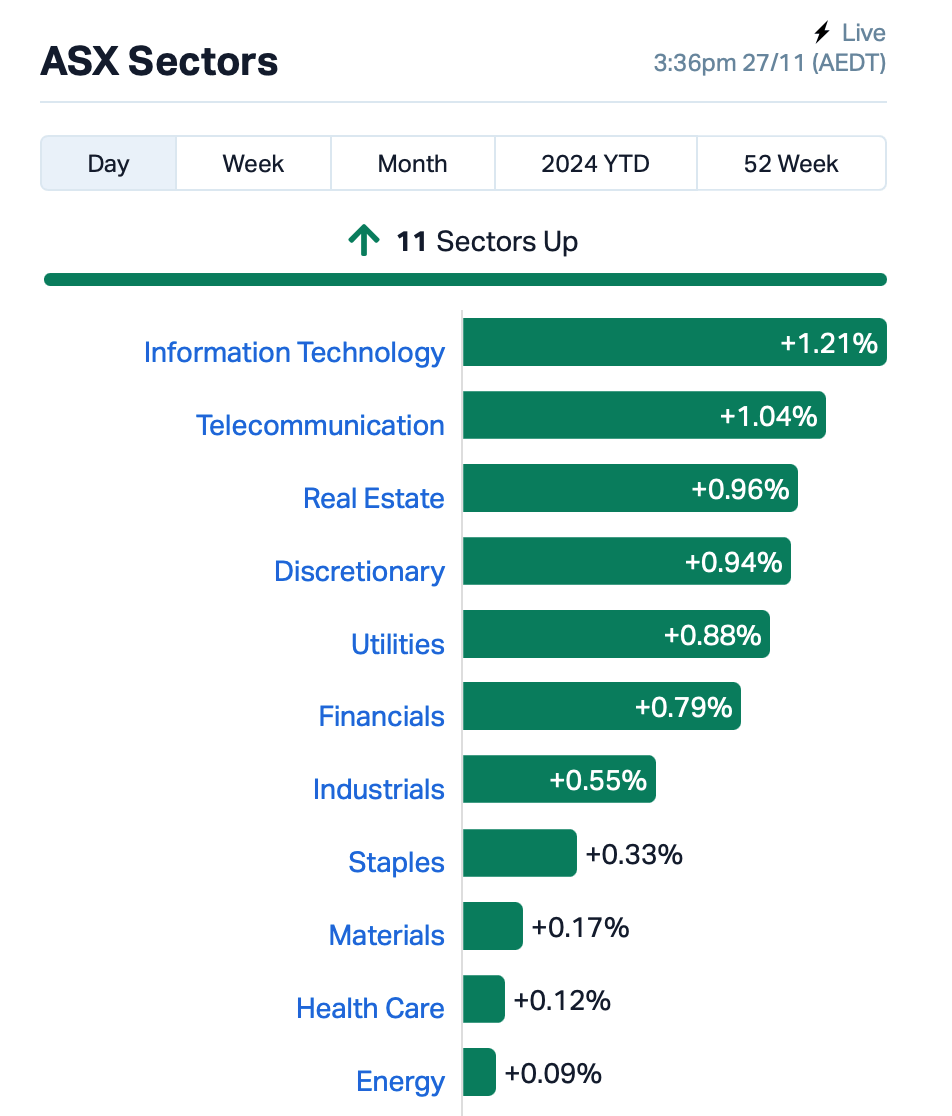The image size is (952, 1116).
Task: Open the Health Care sector link
Action: click(370, 1009)
